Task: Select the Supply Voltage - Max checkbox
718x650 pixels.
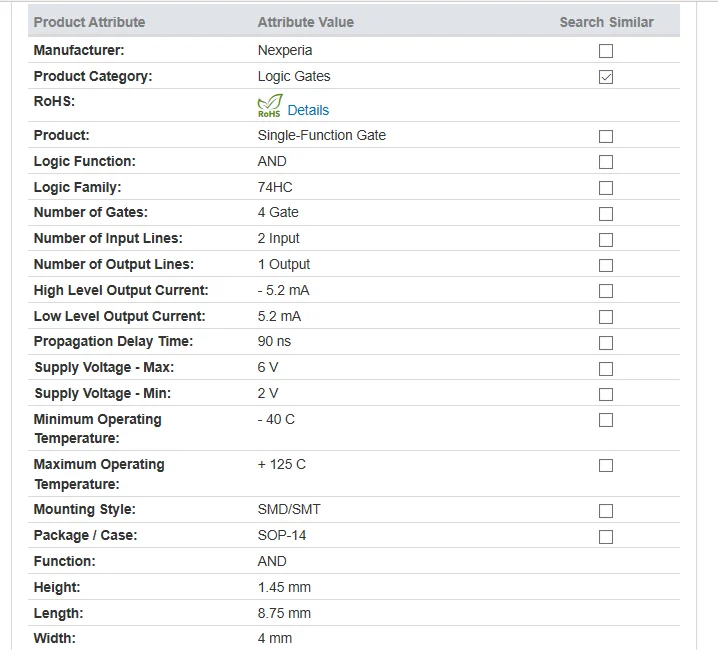Action: point(605,369)
